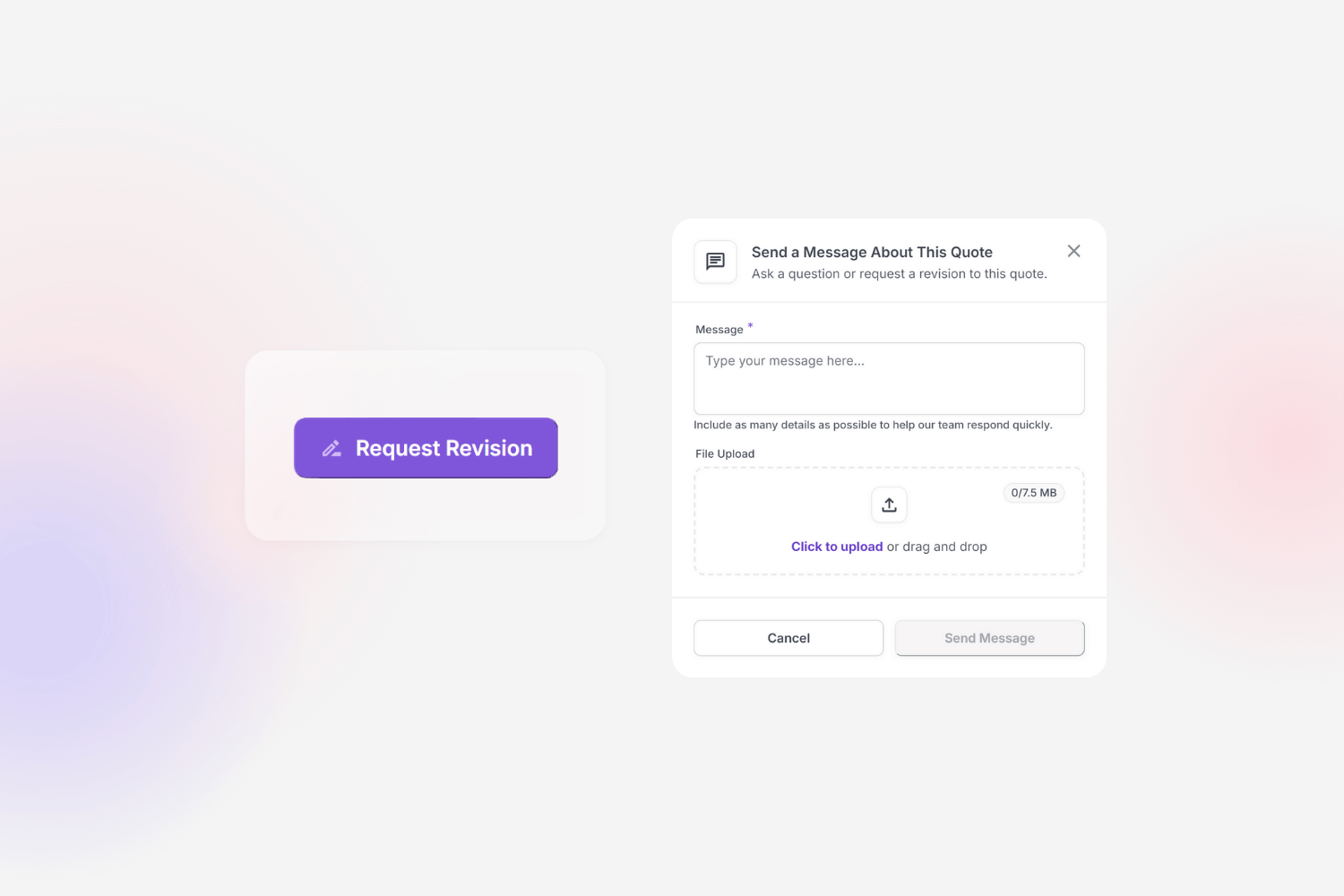This screenshot has width=1344, height=896.
Task: Click the required asterisk beside Message
Action: 750,325
